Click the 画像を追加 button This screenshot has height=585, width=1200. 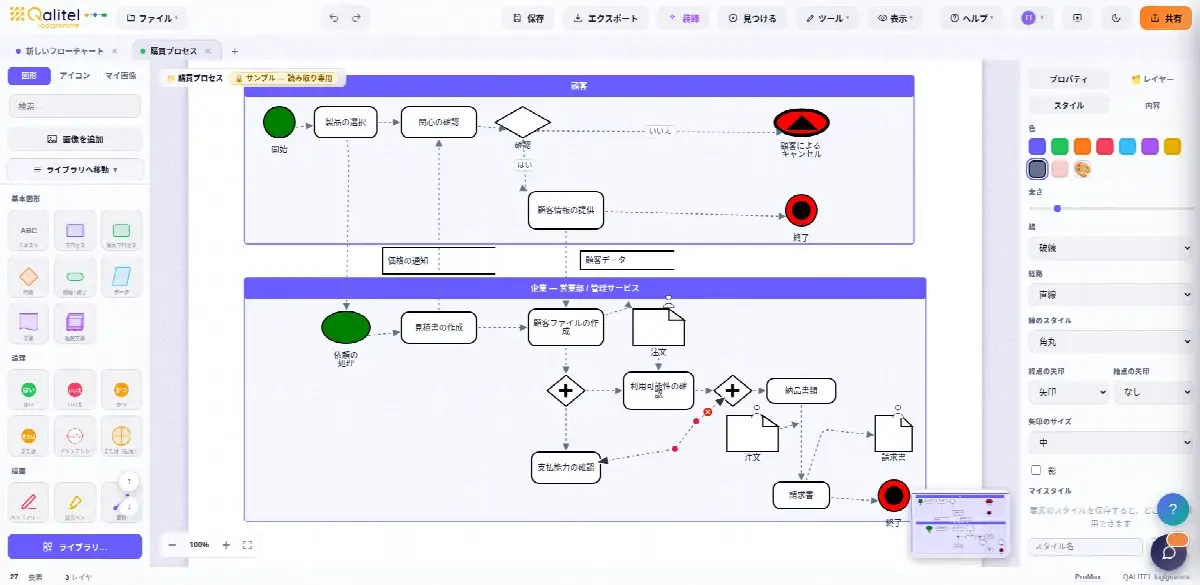point(75,139)
